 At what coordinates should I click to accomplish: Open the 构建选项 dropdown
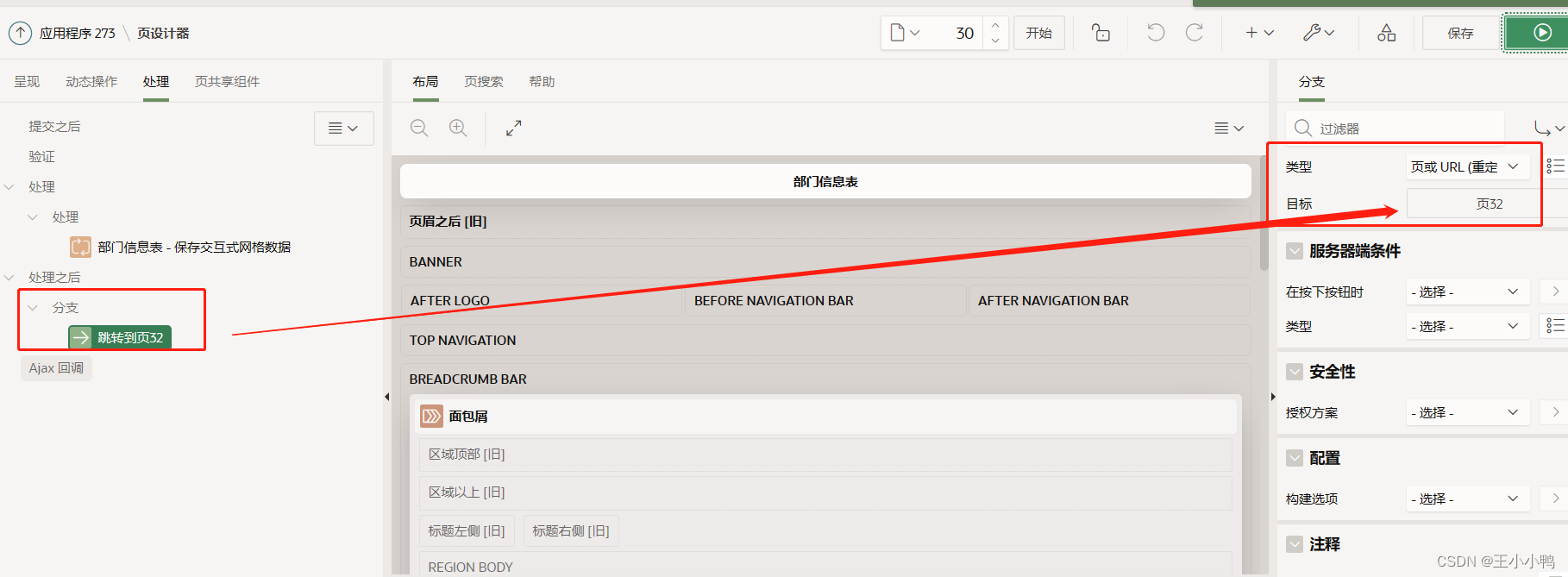[1468, 499]
